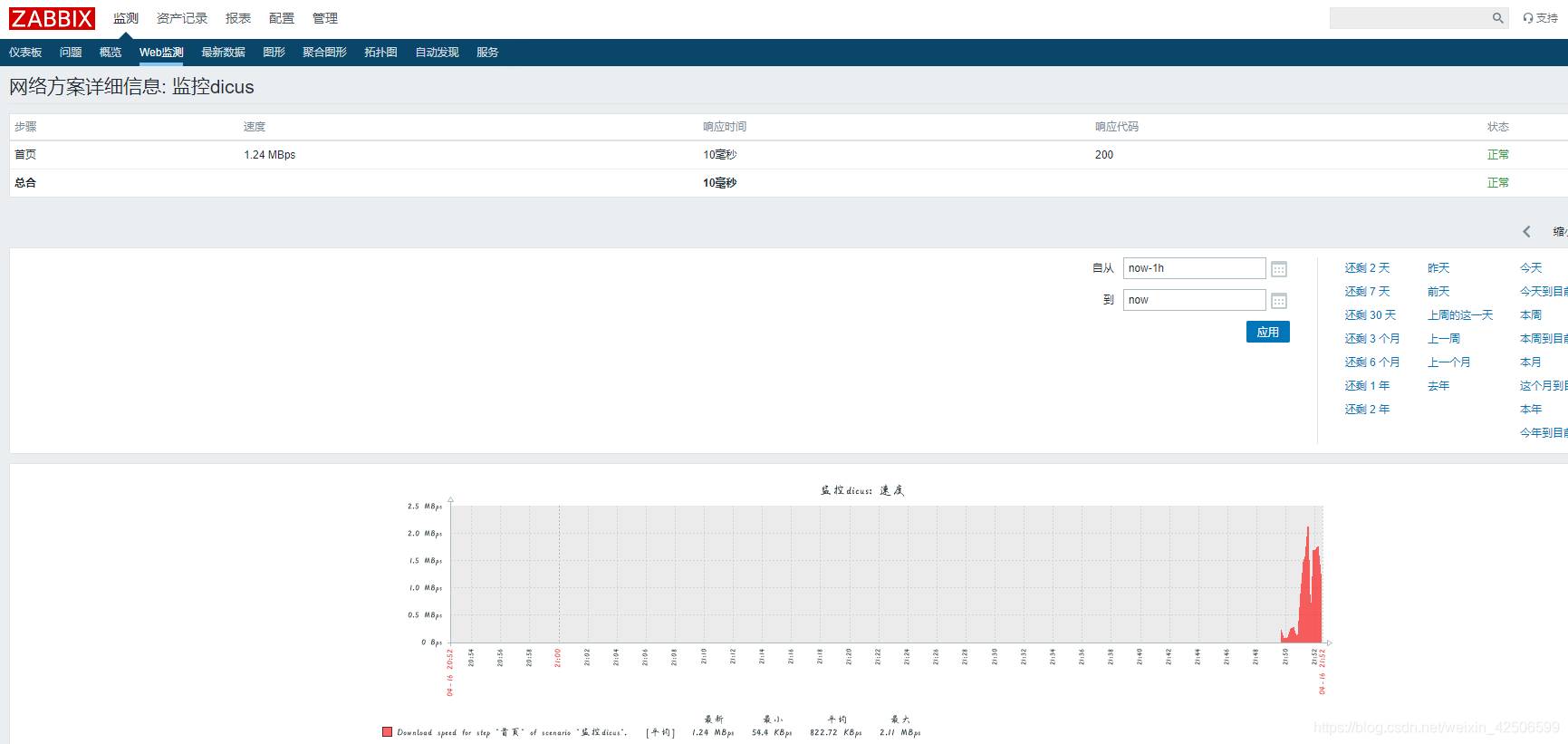This screenshot has height=744, width=1568.
Task: Click the 总合 total row label
Action: point(25,183)
